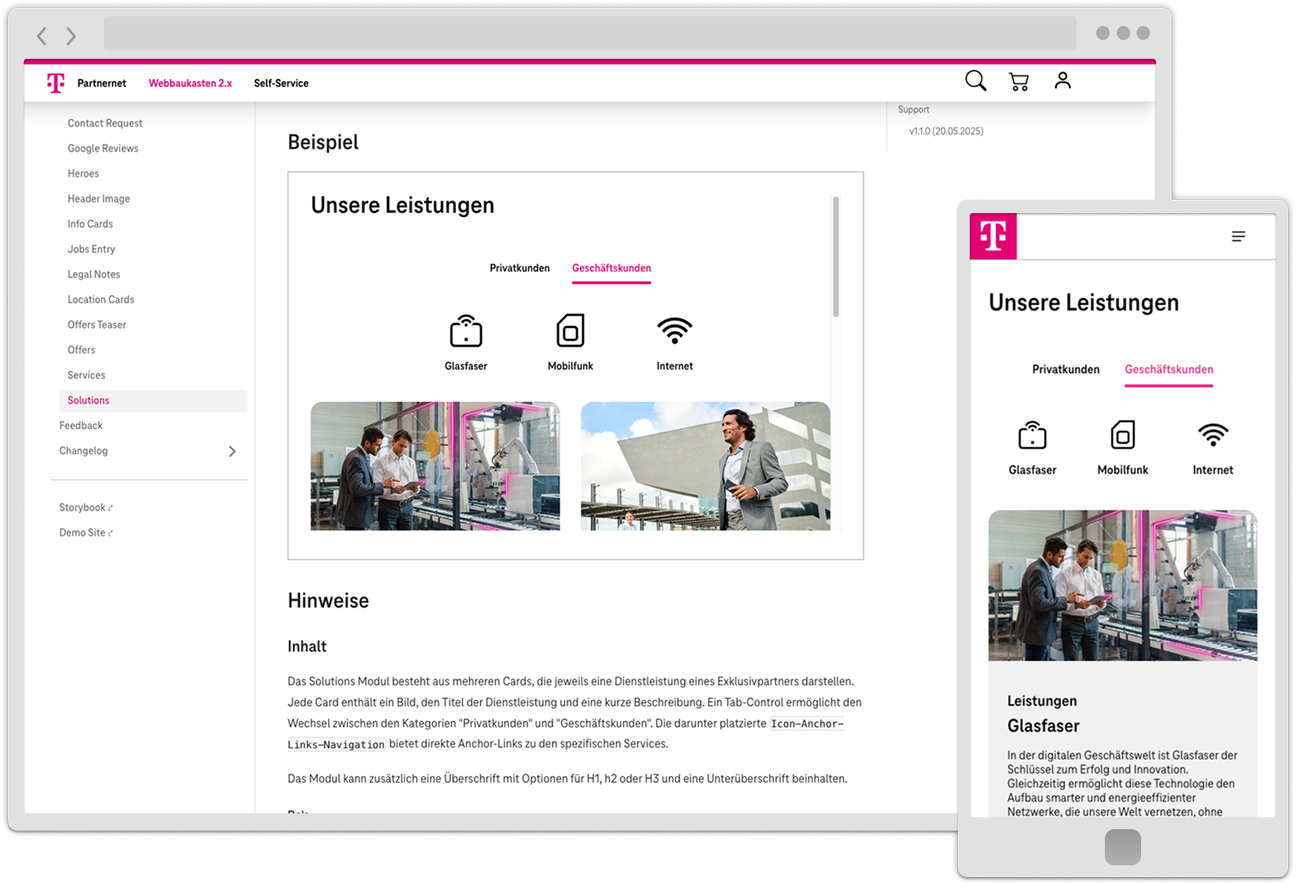Click the Telekom T logo in header

[x=56, y=83]
